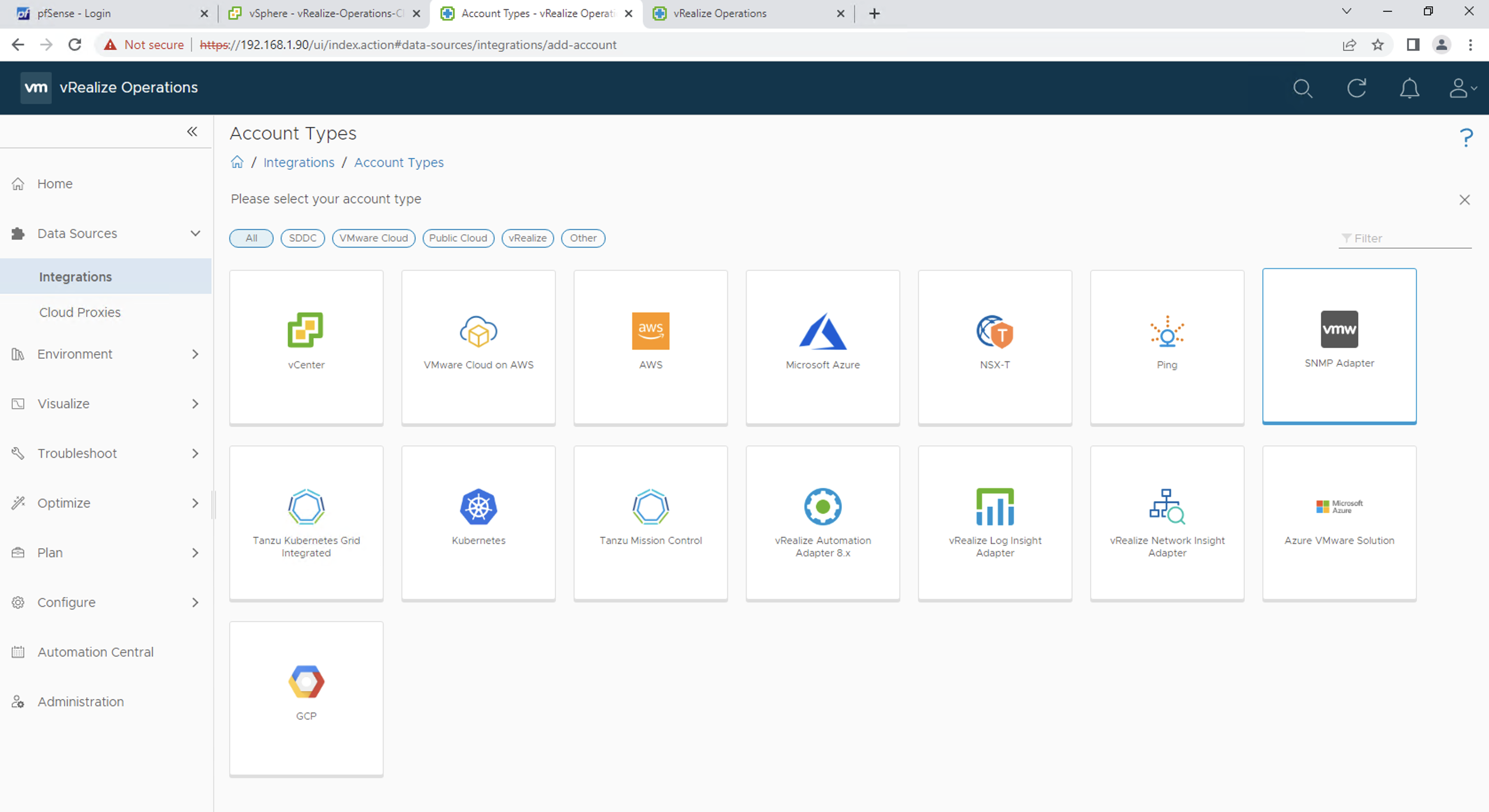Toggle the All filter pill
Image resolution: width=1489 pixels, height=812 pixels.
coord(251,238)
